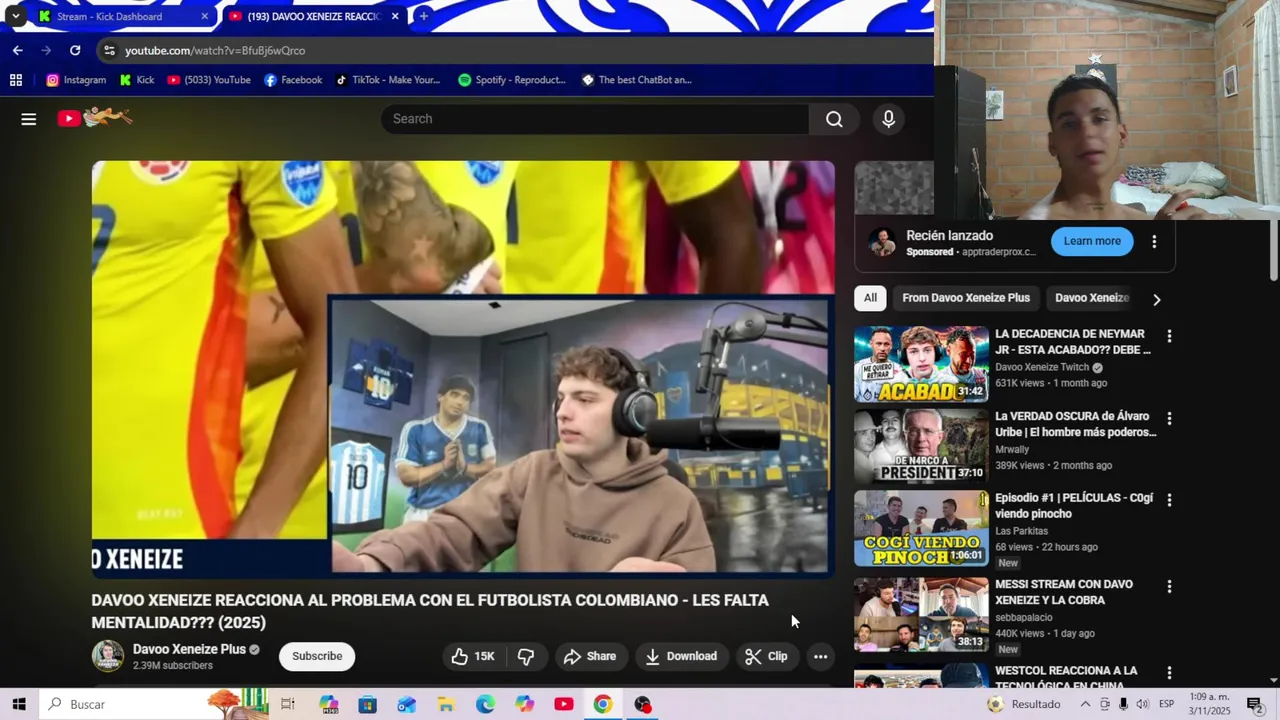Open the Windows notification center
1280x720 pixels.
[1254, 704]
